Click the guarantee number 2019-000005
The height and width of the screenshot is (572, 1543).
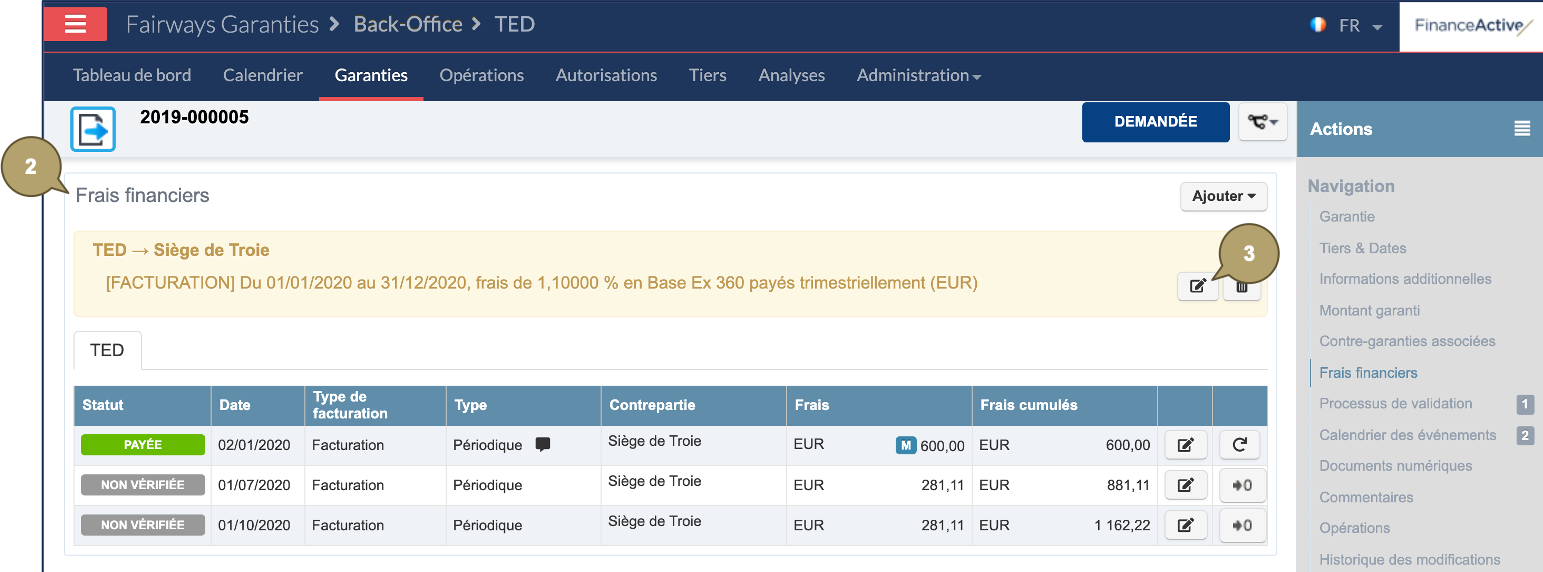click(x=194, y=117)
